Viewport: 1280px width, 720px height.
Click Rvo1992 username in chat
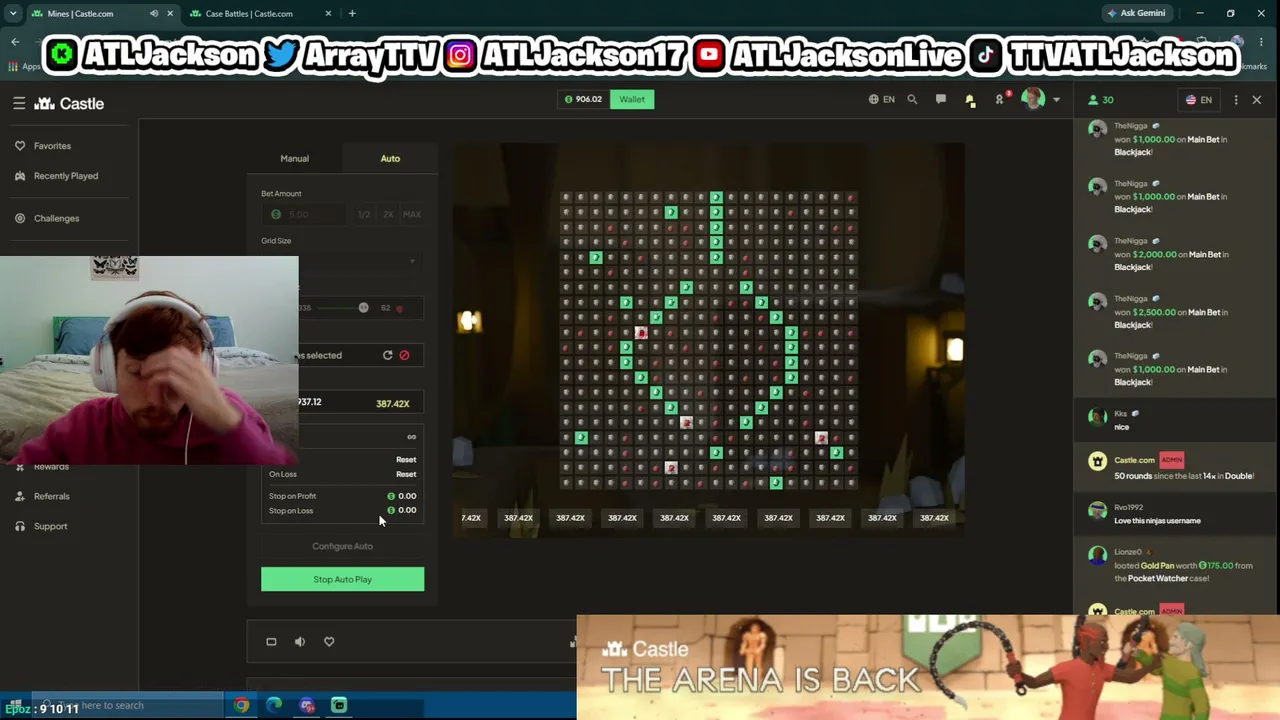point(1128,508)
